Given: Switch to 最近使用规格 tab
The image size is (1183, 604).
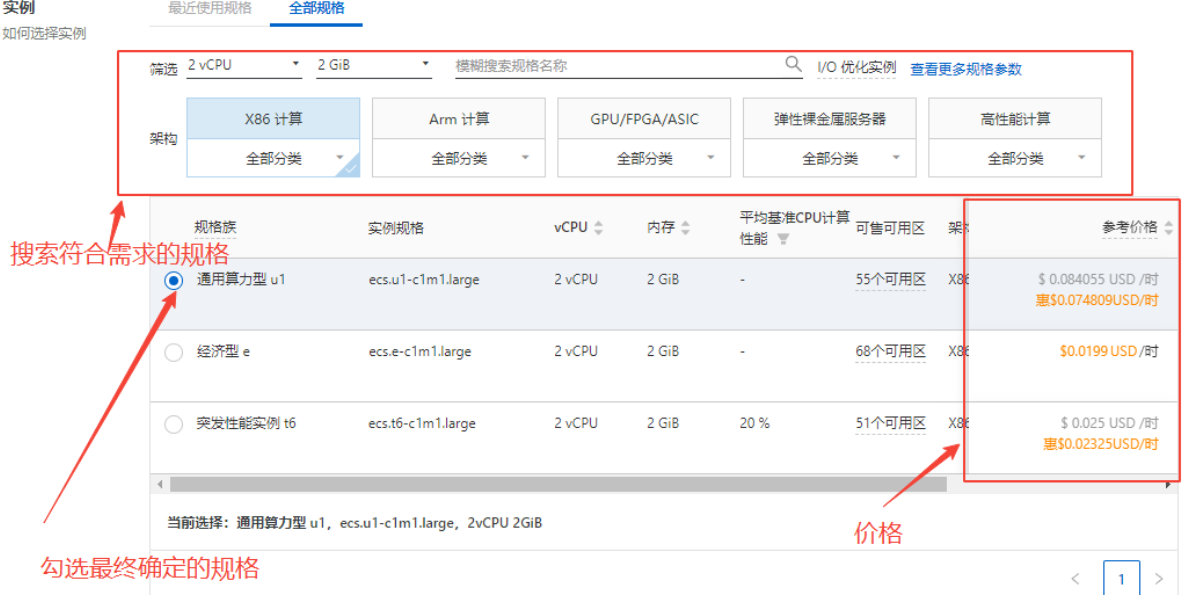Looking at the screenshot, I should click(x=210, y=9).
